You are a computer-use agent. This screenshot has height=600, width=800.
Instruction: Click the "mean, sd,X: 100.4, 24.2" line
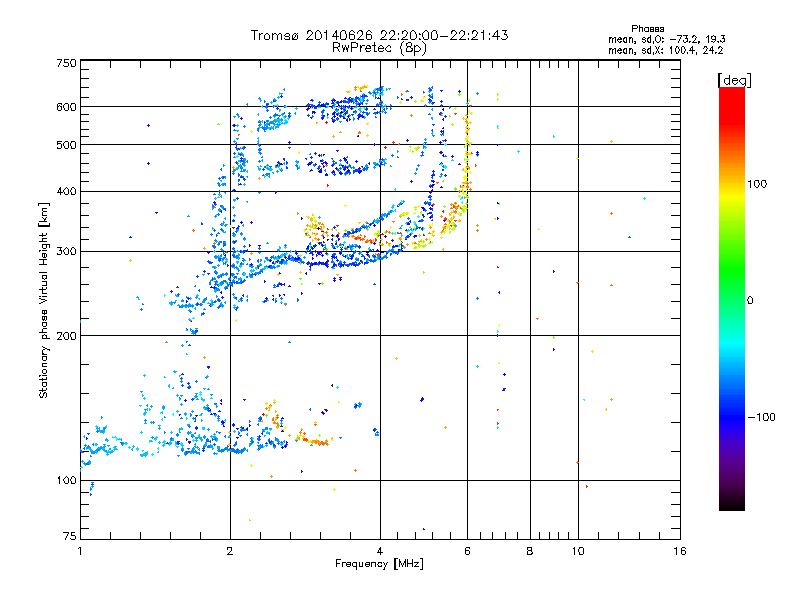[x=665, y=50]
